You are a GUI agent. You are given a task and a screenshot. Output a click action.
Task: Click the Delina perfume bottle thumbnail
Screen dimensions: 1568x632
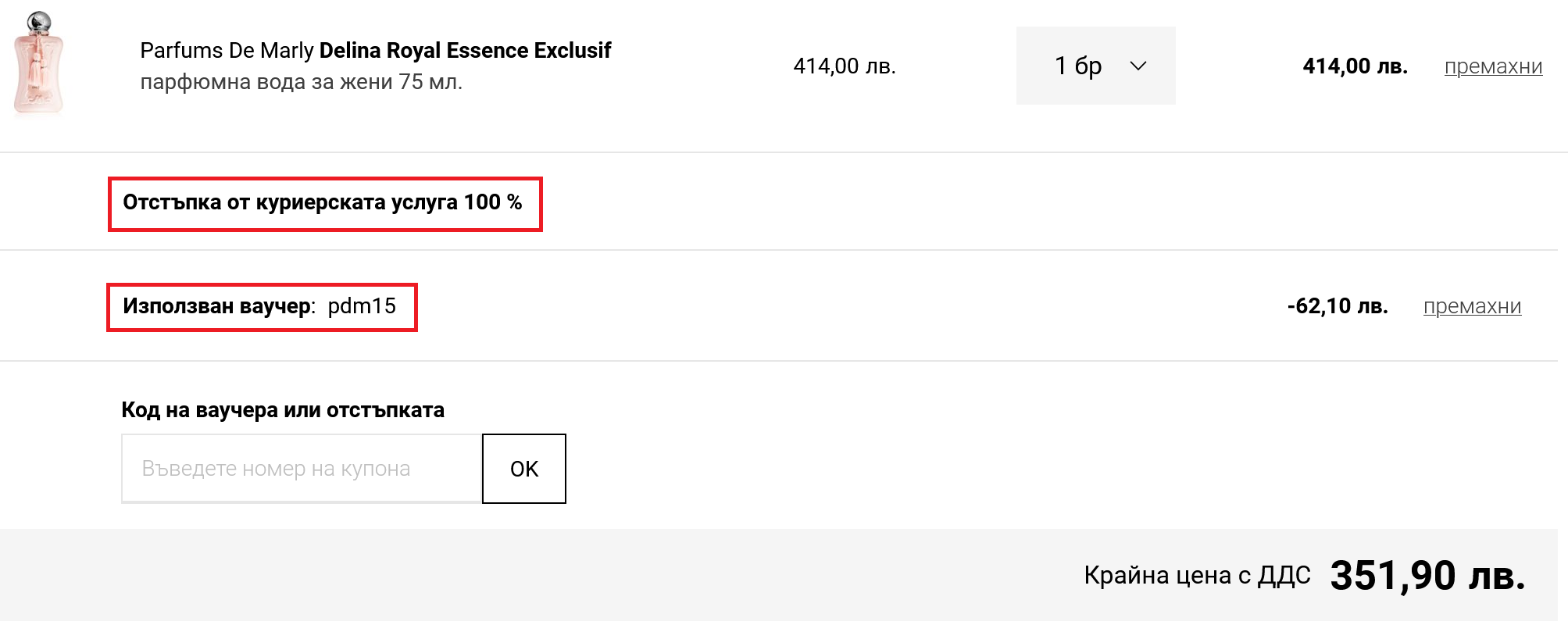coord(38,64)
